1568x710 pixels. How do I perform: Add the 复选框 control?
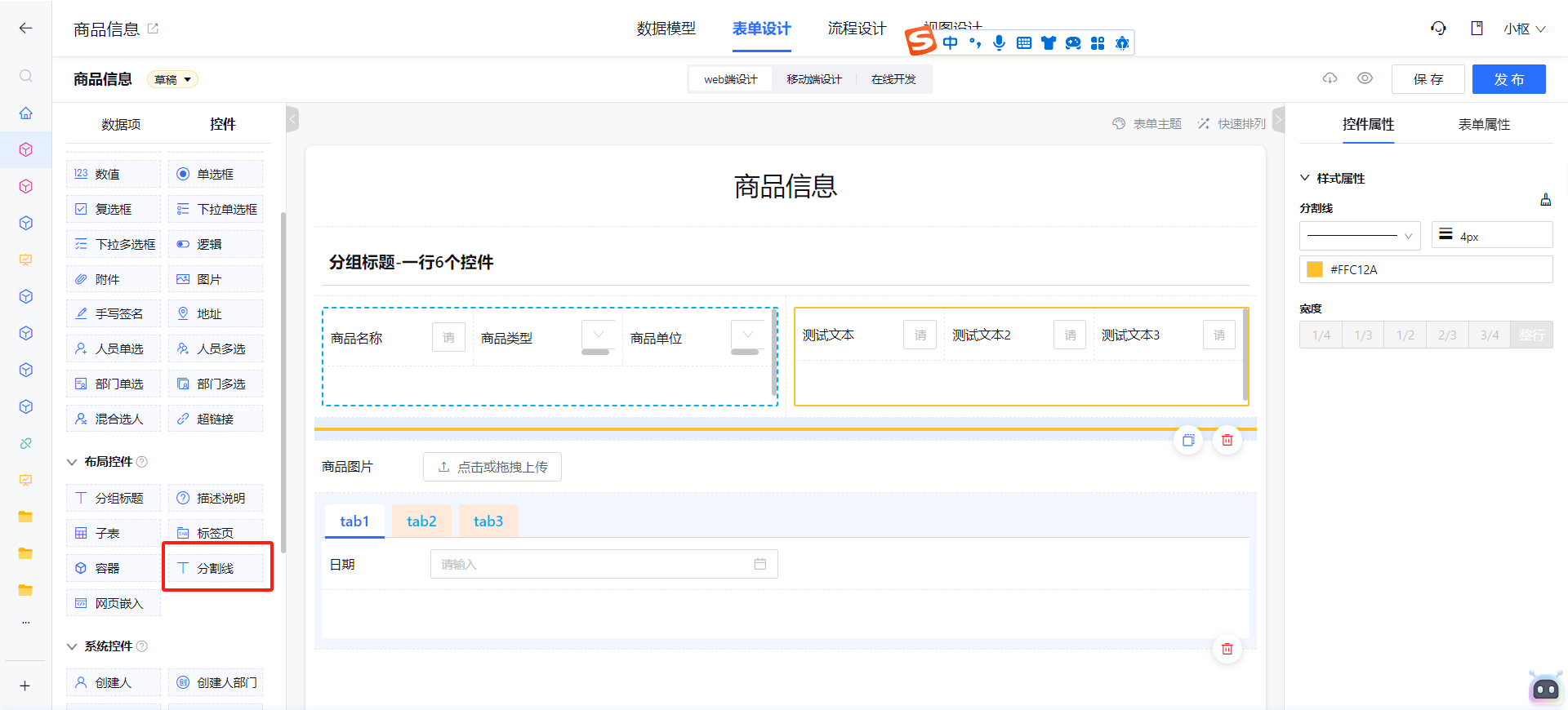point(113,209)
